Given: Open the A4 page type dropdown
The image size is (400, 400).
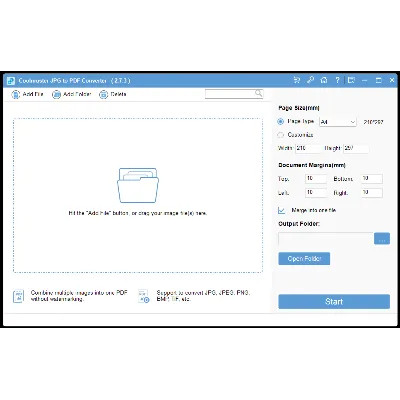Looking at the screenshot, I should coord(338,122).
